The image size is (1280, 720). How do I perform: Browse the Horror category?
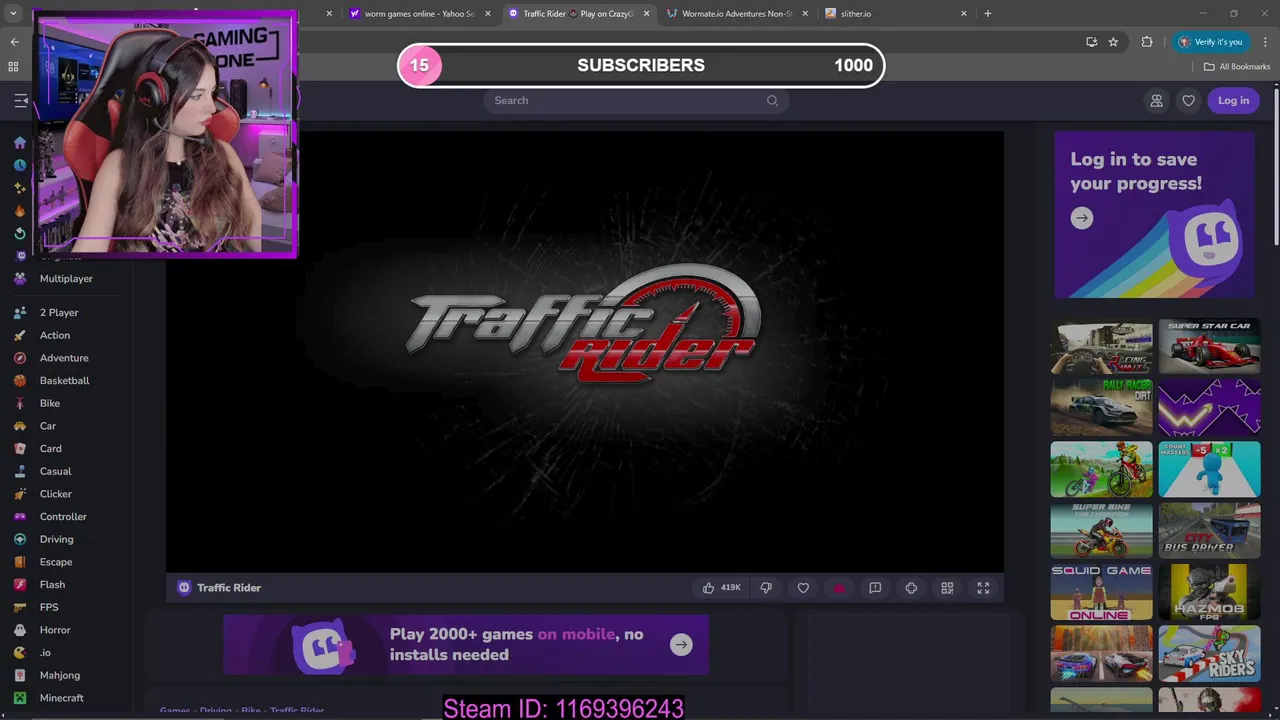pyautogui.click(x=55, y=630)
